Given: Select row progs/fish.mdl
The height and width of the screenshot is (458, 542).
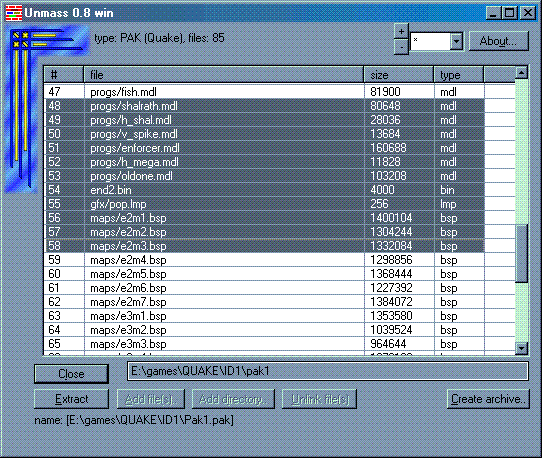Looking at the screenshot, I should (264, 92).
